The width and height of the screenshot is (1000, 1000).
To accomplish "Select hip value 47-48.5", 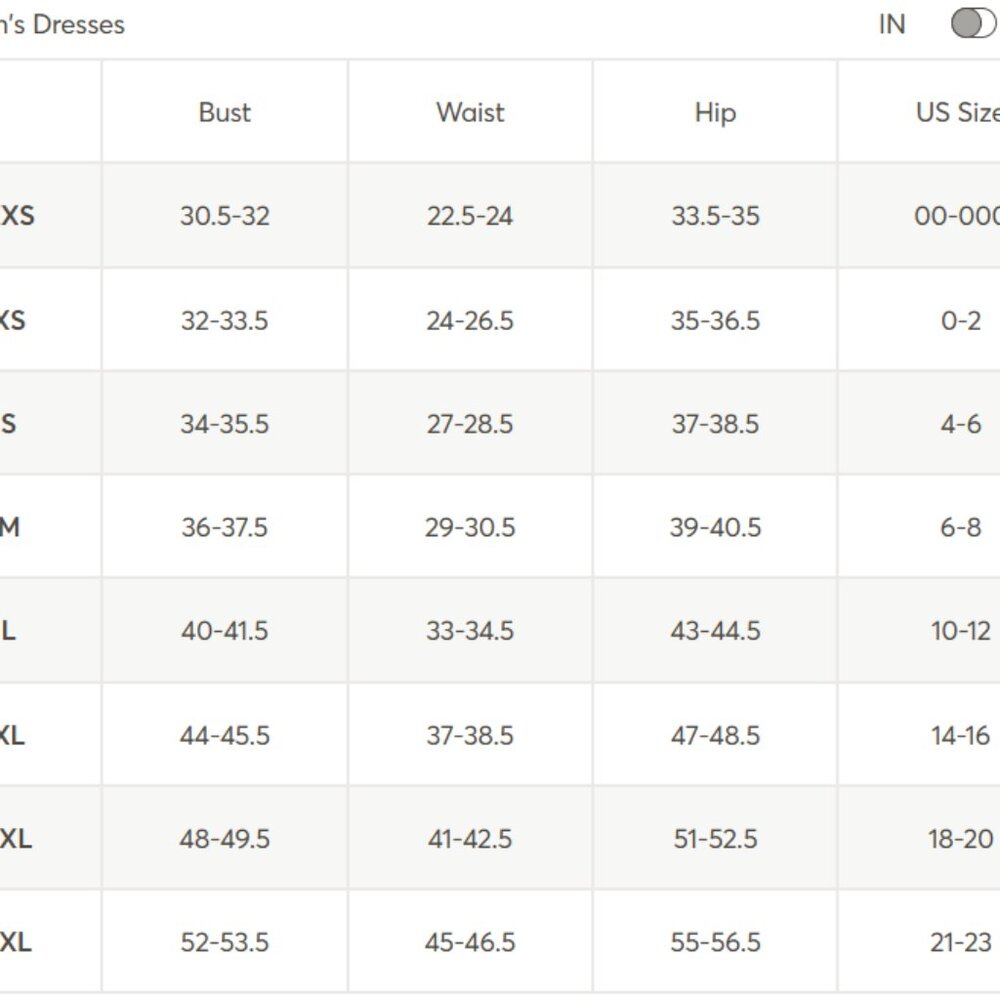I will pyautogui.click(x=715, y=735).
